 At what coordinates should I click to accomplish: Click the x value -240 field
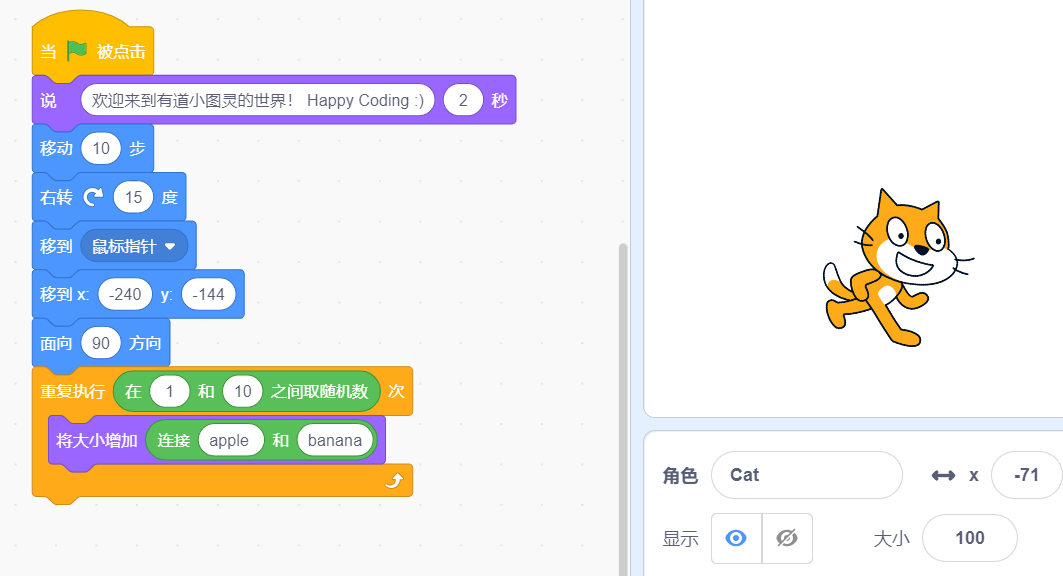pyautogui.click(x=125, y=295)
